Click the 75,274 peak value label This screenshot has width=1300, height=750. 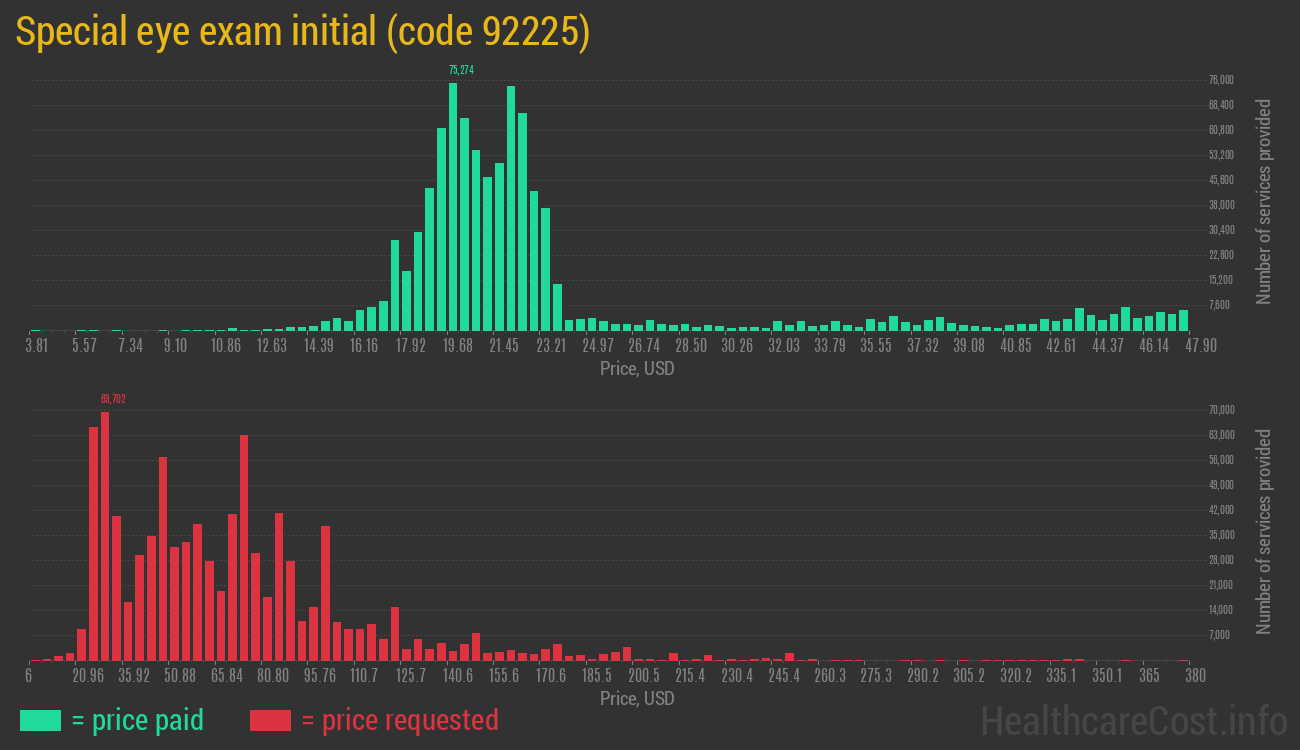point(461,70)
